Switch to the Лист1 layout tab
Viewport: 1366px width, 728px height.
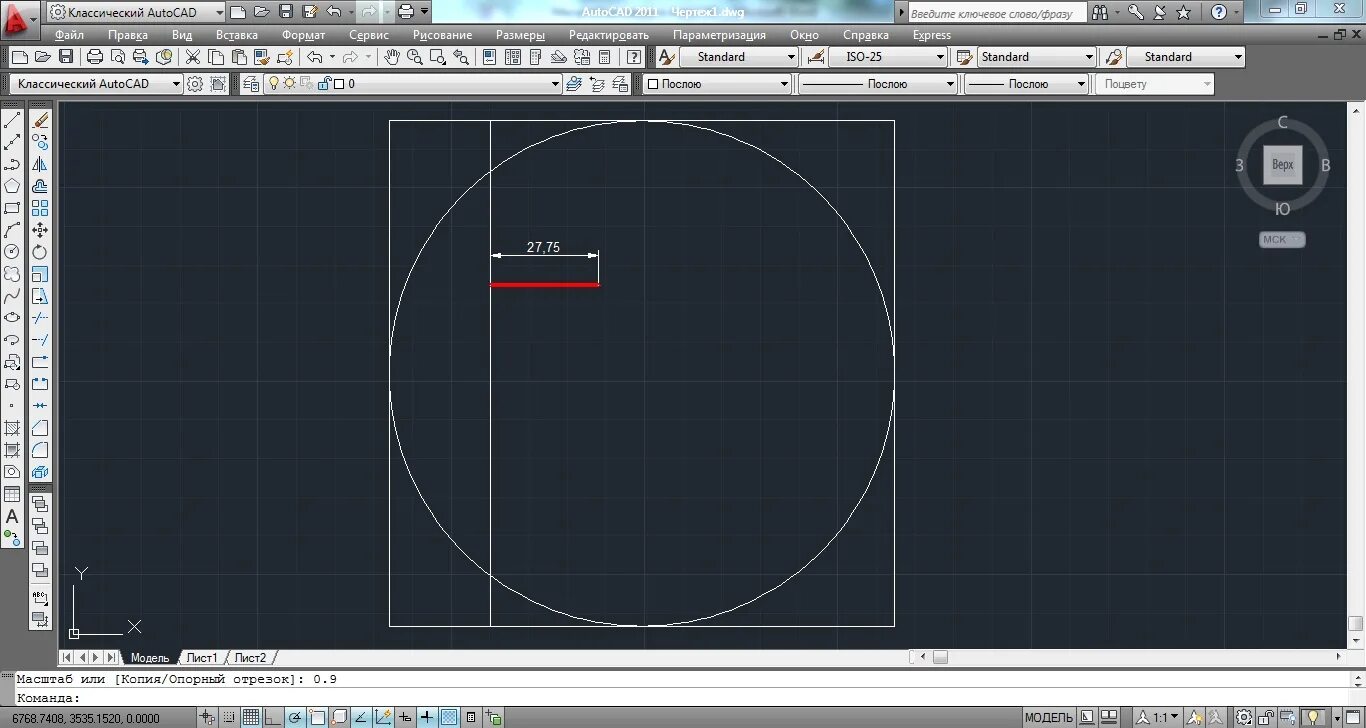[202, 658]
